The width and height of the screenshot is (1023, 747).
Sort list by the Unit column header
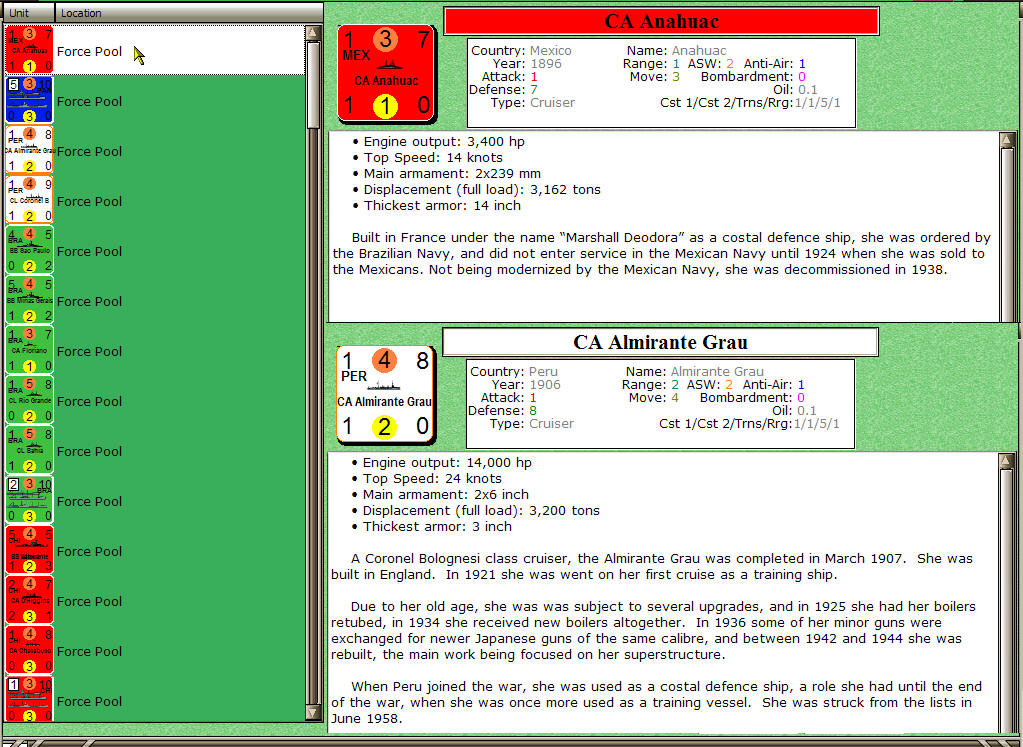pos(28,12)
